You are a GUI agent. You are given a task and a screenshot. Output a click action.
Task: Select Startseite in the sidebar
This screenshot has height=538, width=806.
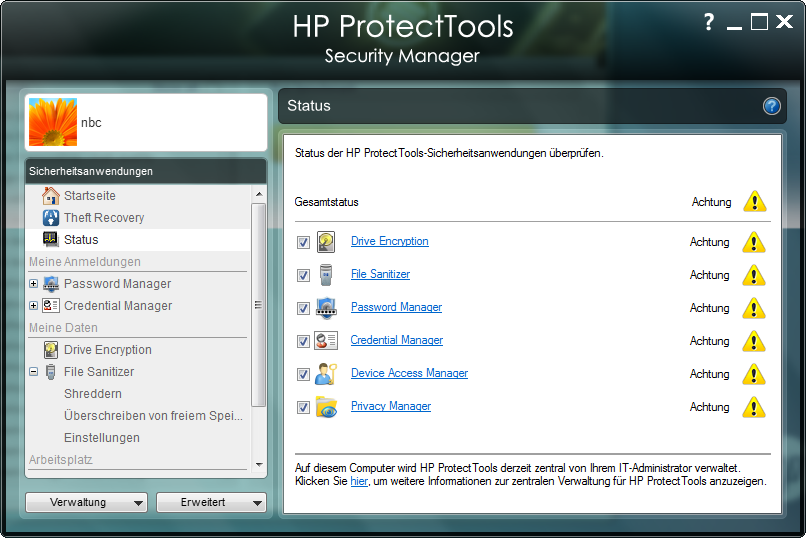90,196
